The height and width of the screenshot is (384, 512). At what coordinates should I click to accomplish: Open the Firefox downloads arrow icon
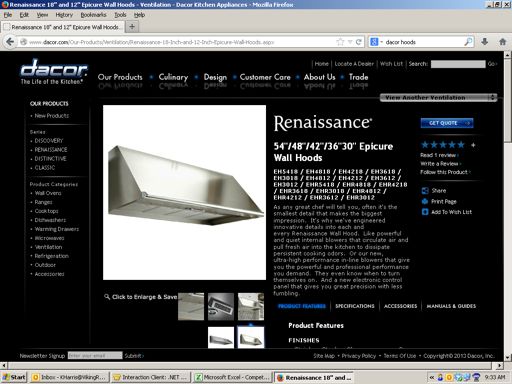[x=485, y=42]
